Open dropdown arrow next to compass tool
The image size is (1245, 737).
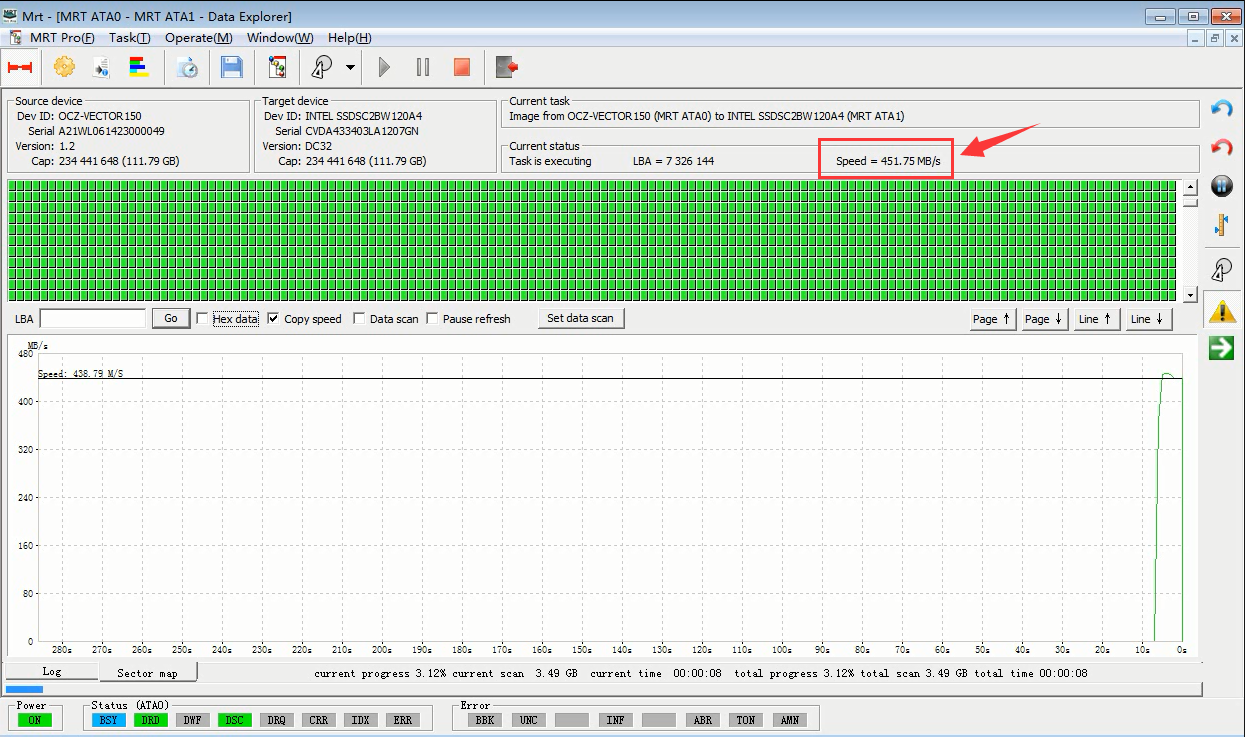(350, 68)
